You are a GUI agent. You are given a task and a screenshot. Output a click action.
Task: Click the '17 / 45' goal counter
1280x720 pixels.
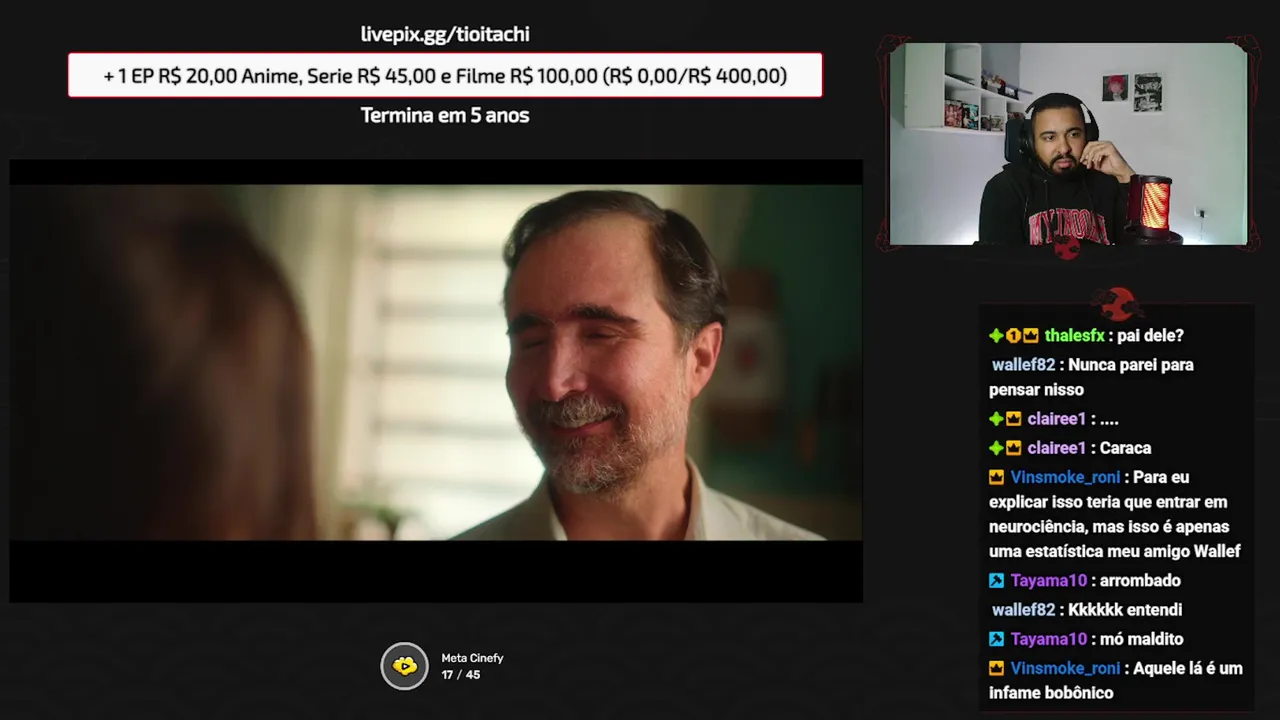coord(461,675)
